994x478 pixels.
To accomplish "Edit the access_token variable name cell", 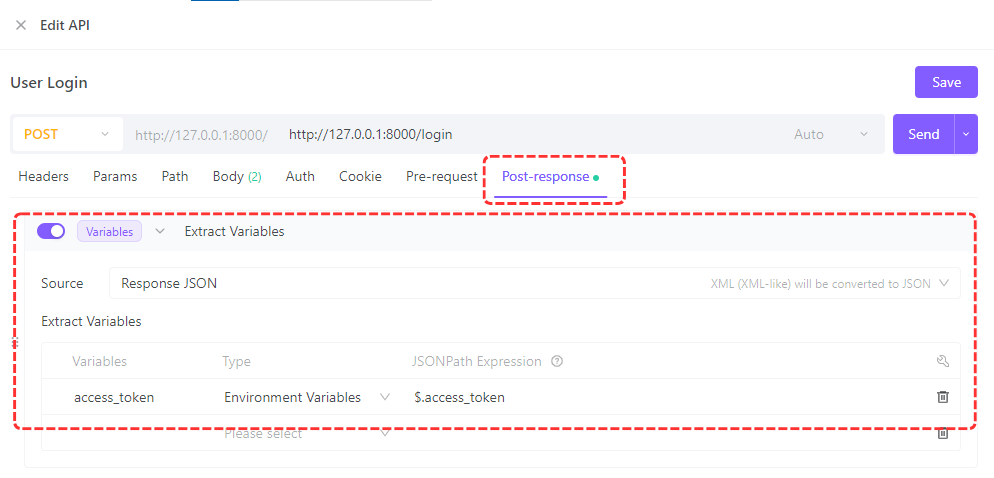I will [x=114, y=397].
